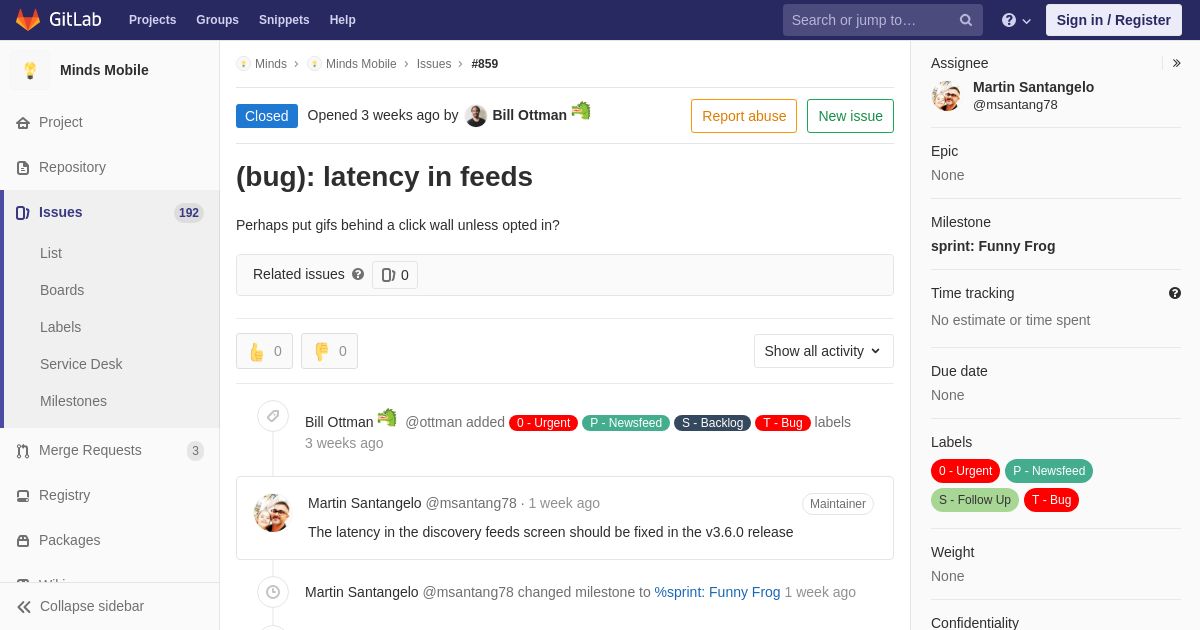The height and width of the screenshot is (630, 1200).
Task: Click the S - Backlog label in activity
Action: click(x=712, y=423)
